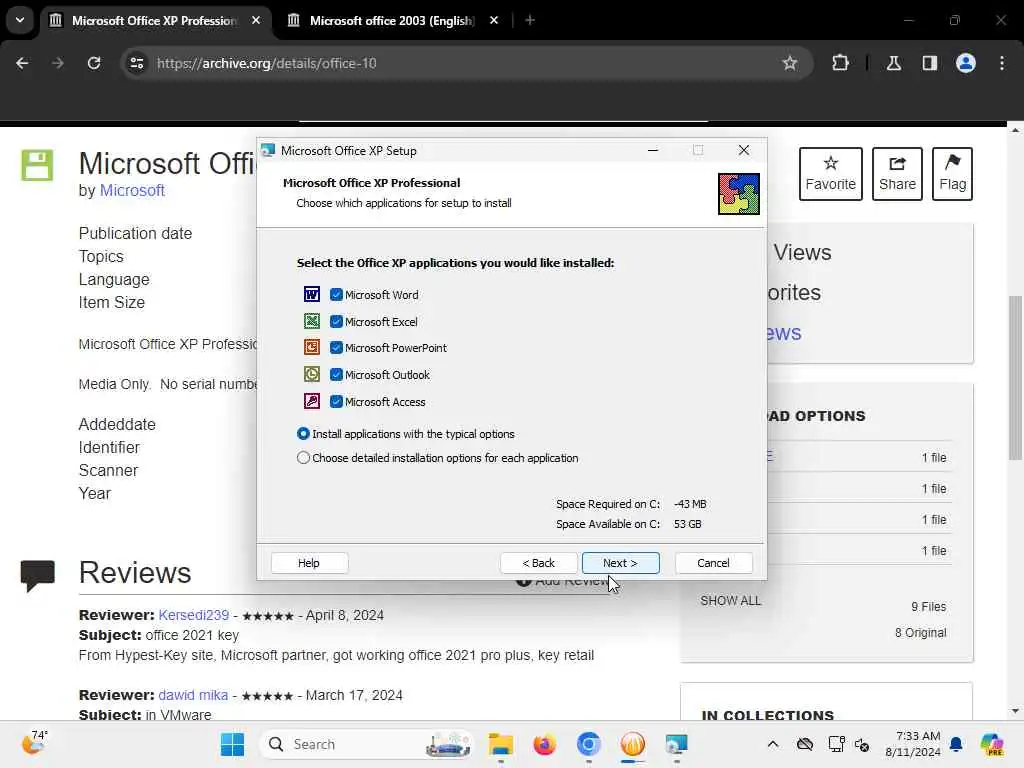Viewport: 1024px width, 768px height.
Task: Open Firefox from taskbar
Action: pyautogui.click(x=544, y=744)
